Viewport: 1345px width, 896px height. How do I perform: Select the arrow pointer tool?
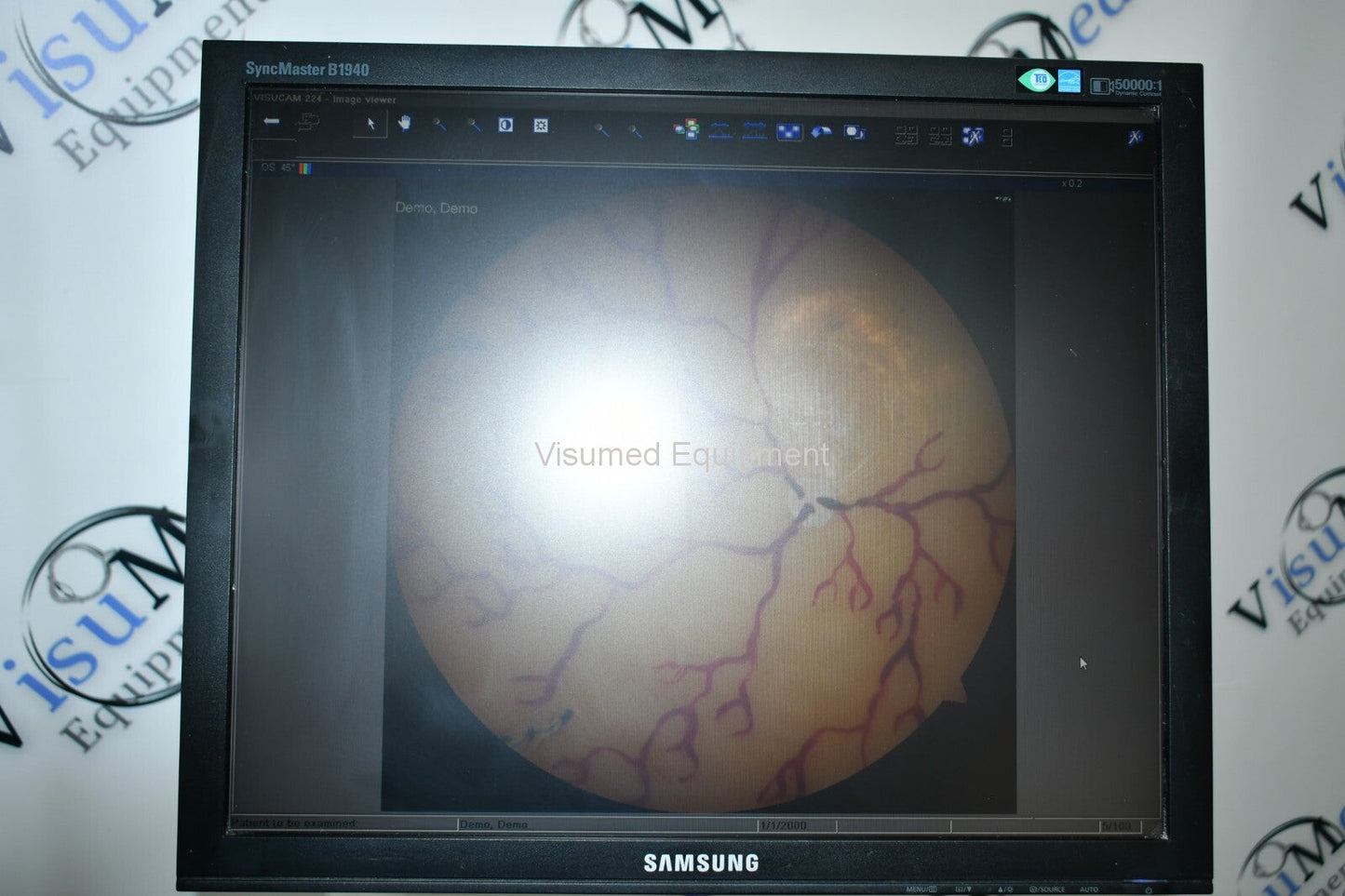(x=370, y=124)
